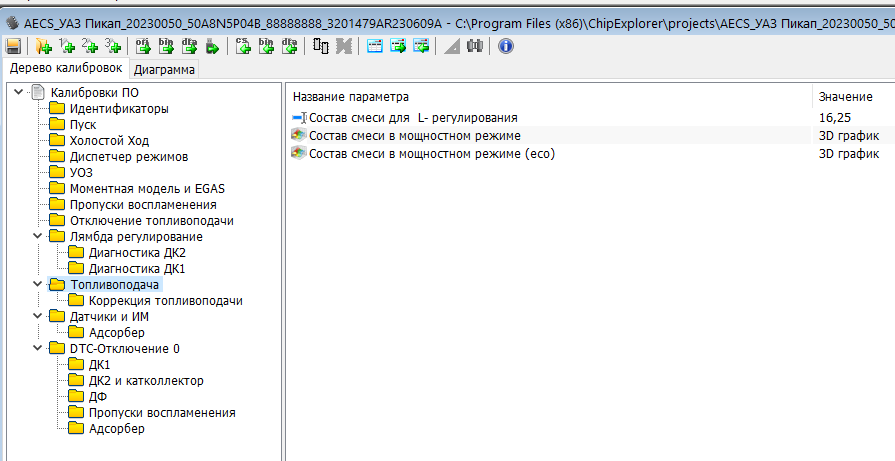Click the first table view toolbar icon
Screen dimensions: 895x461
[375, 46]
